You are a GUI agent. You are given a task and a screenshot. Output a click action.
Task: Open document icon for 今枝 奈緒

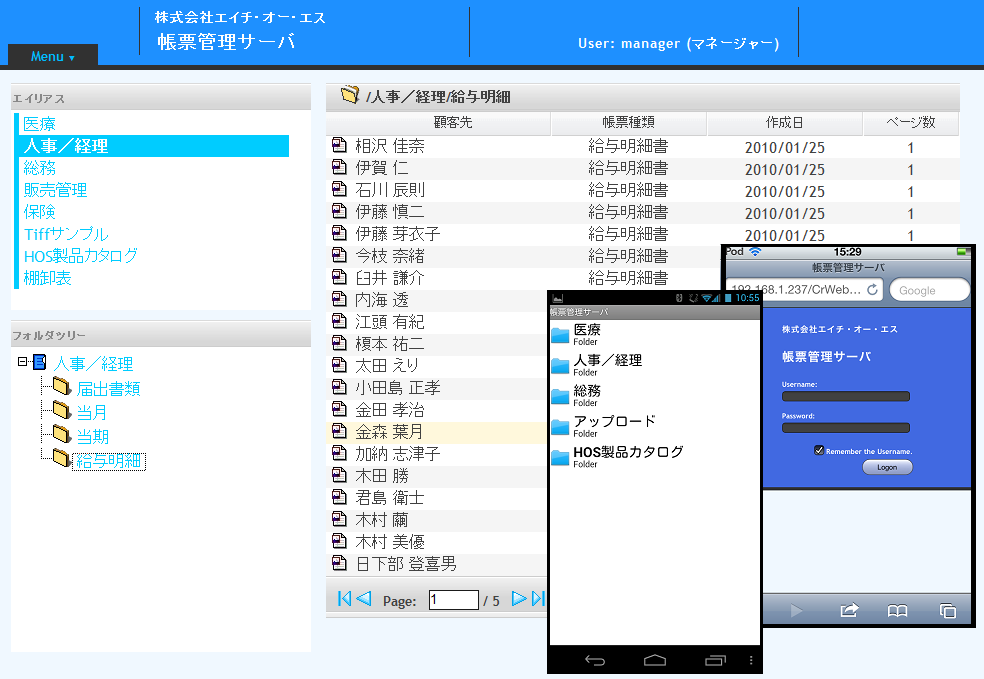coord(339,255)
